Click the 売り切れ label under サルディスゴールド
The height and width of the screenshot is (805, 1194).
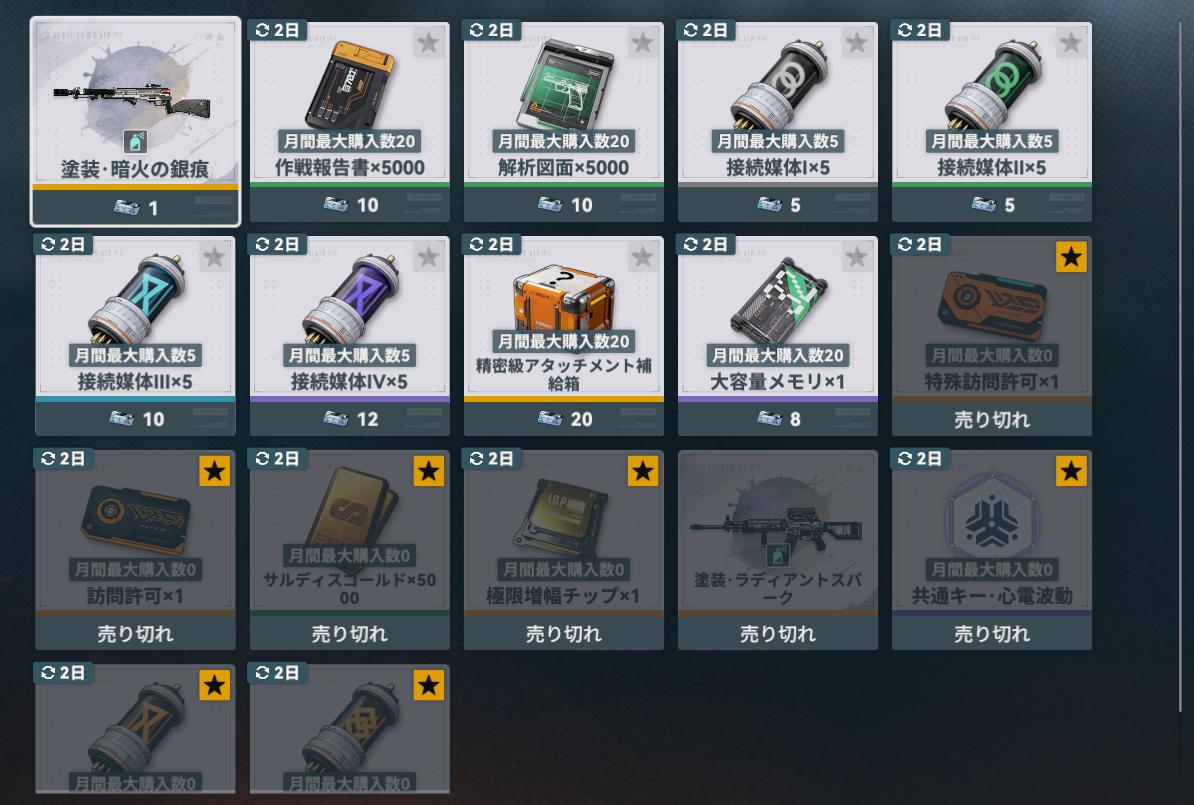pyautogui.click(x=350, y=634)
